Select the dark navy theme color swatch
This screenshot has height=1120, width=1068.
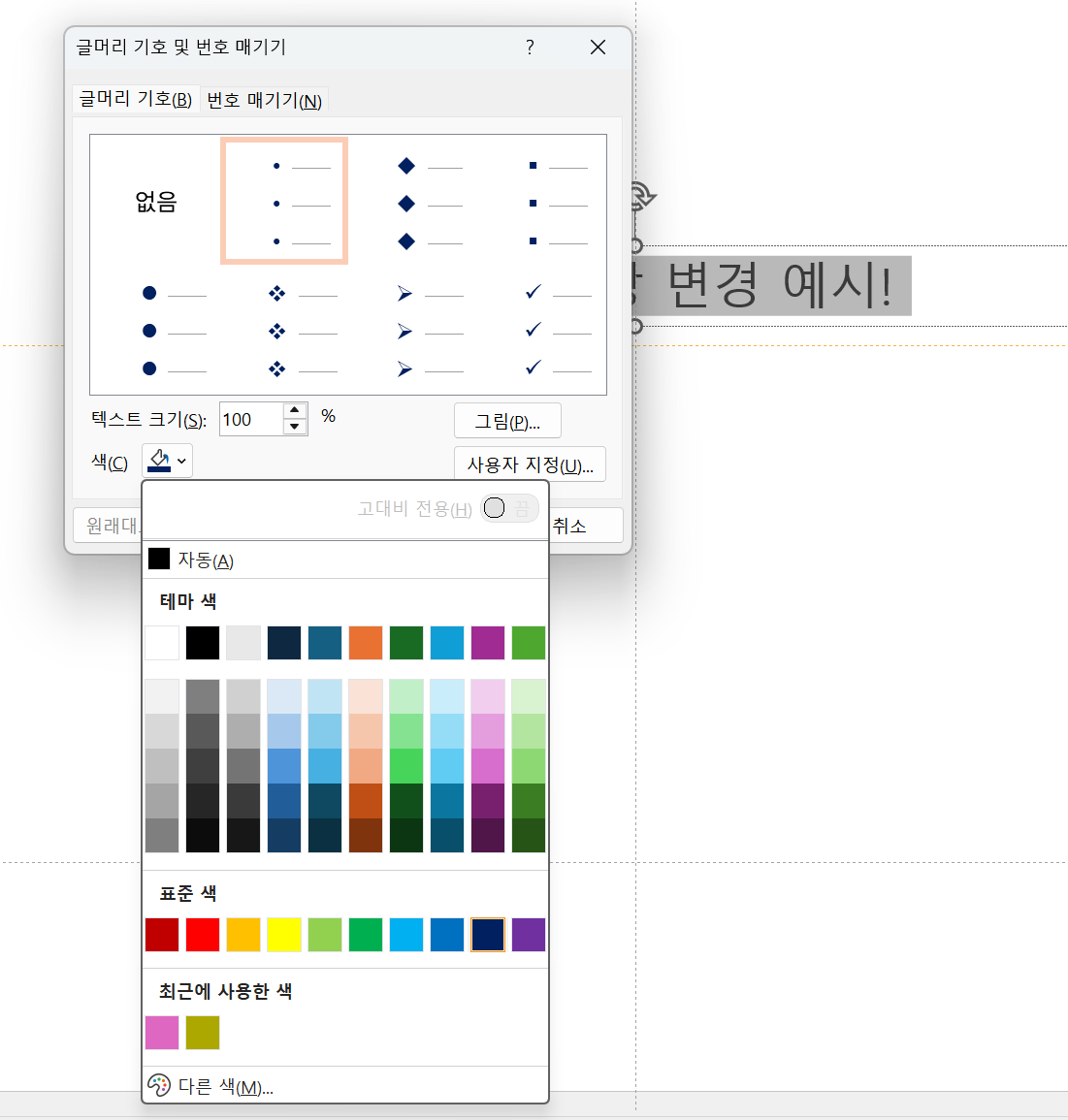click(x=284, y=643)
